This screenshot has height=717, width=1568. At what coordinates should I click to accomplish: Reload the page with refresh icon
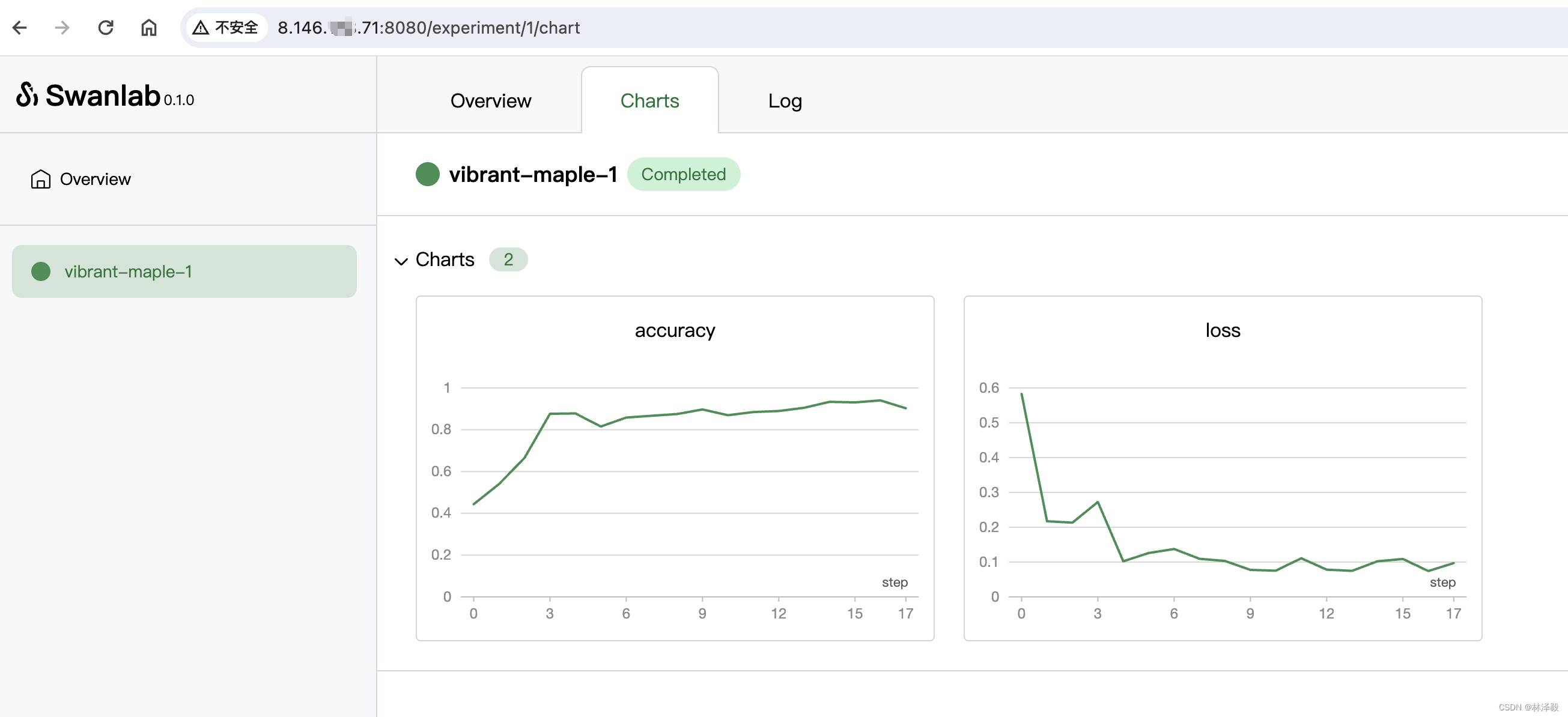coord(106,28)
